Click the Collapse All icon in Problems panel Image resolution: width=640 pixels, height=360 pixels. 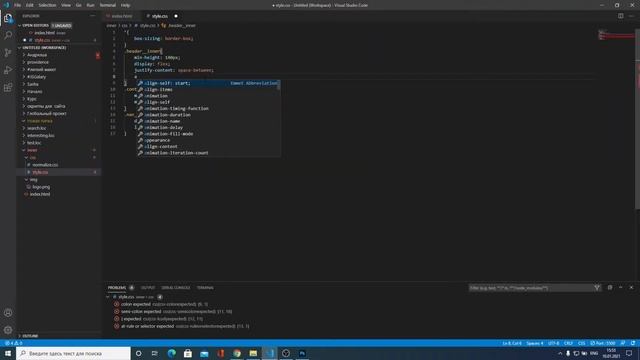[x=610, y=288]
